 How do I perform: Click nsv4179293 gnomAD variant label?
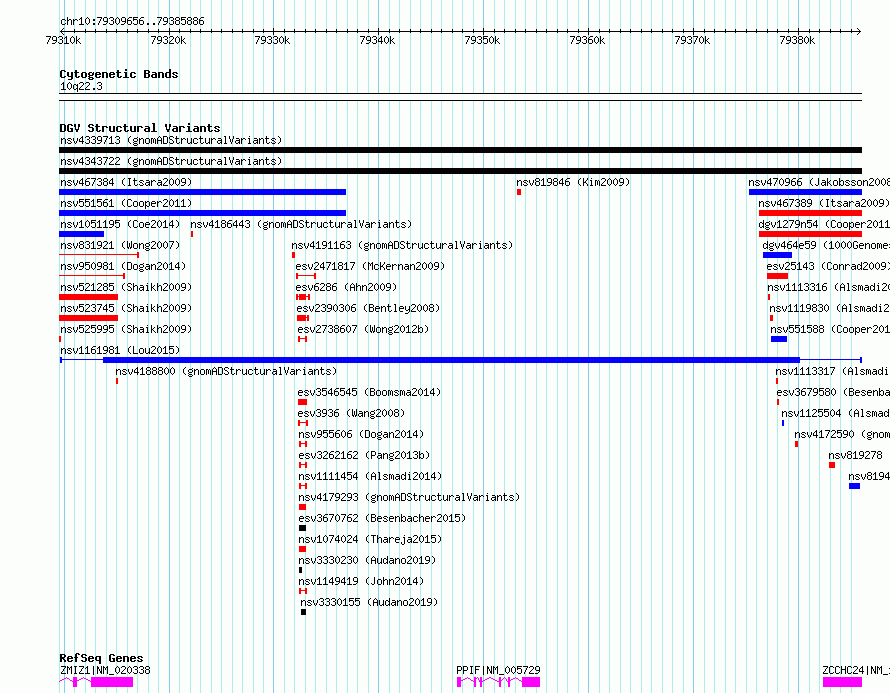click(x=409, y=497)
